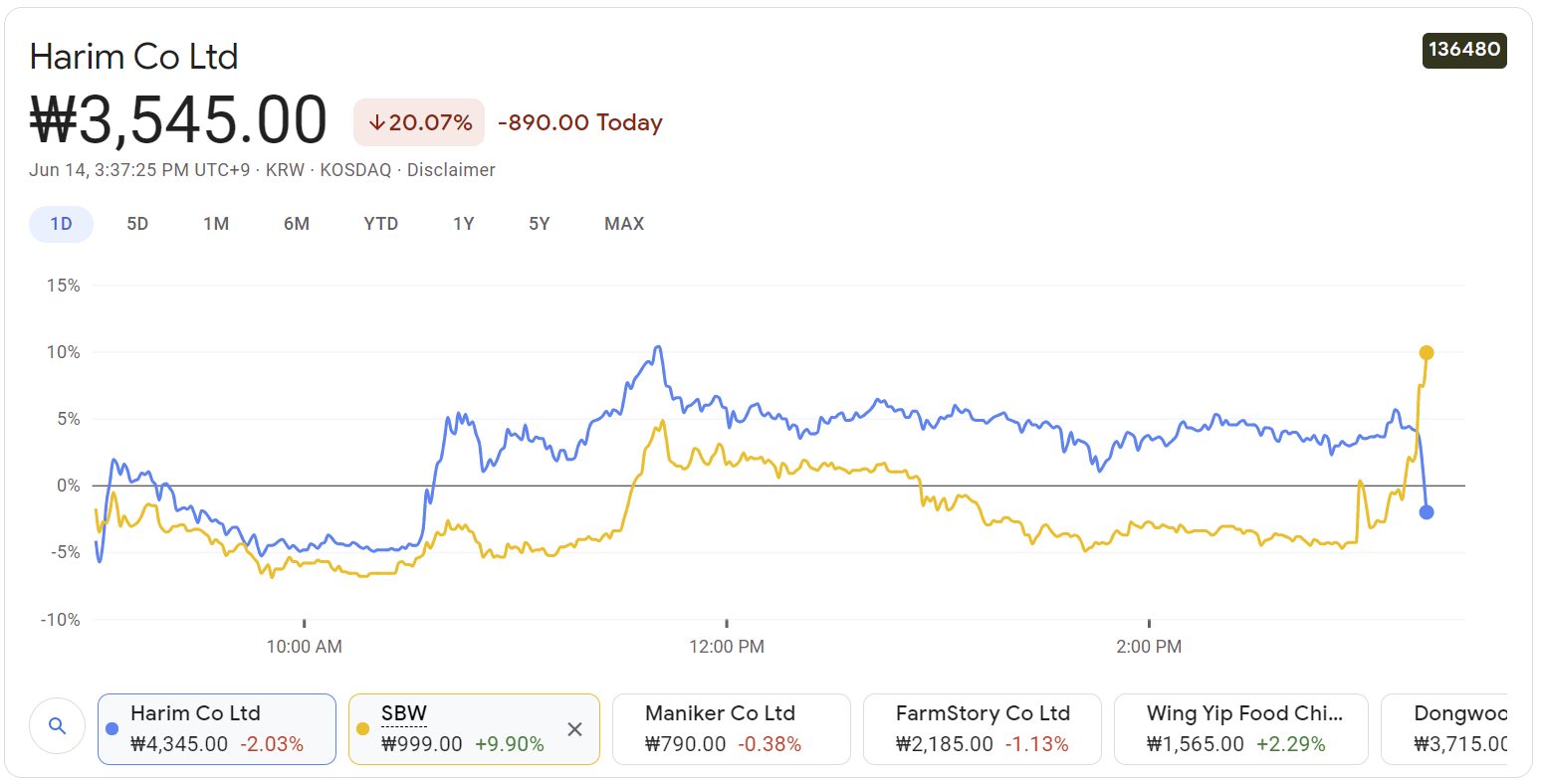This screenshot has width=1541, height=784.
Task: Click the yellow SBW legend dot
Action: (363, 728)
